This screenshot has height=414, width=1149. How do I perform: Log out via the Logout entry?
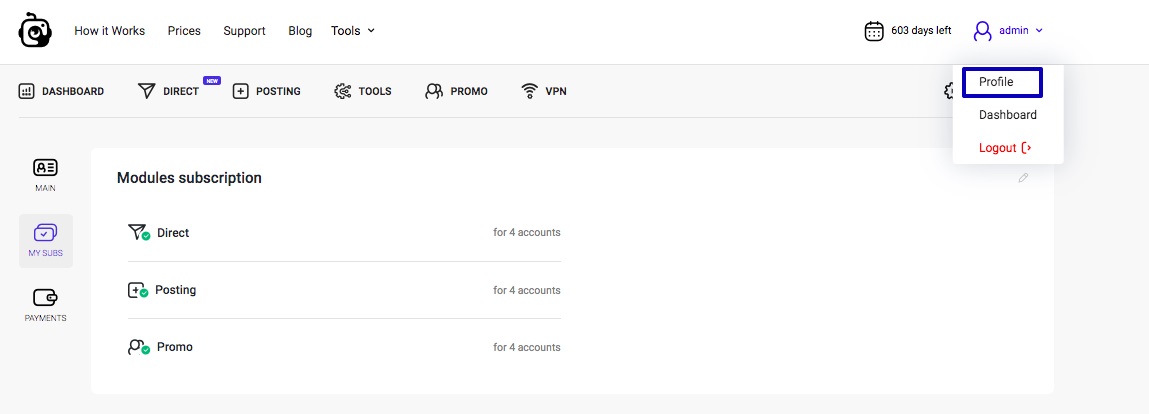1004,148
